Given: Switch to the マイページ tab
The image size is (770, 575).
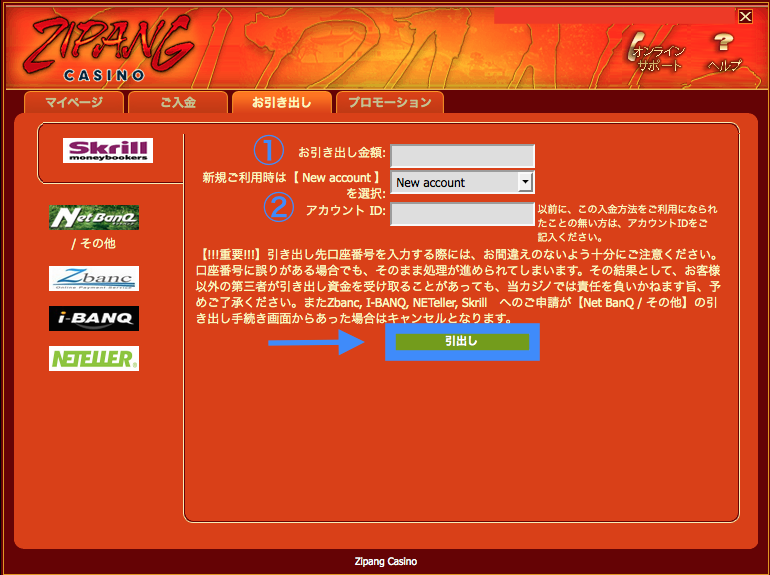Looking at the screenshot, I should click(x=74, y=102).
